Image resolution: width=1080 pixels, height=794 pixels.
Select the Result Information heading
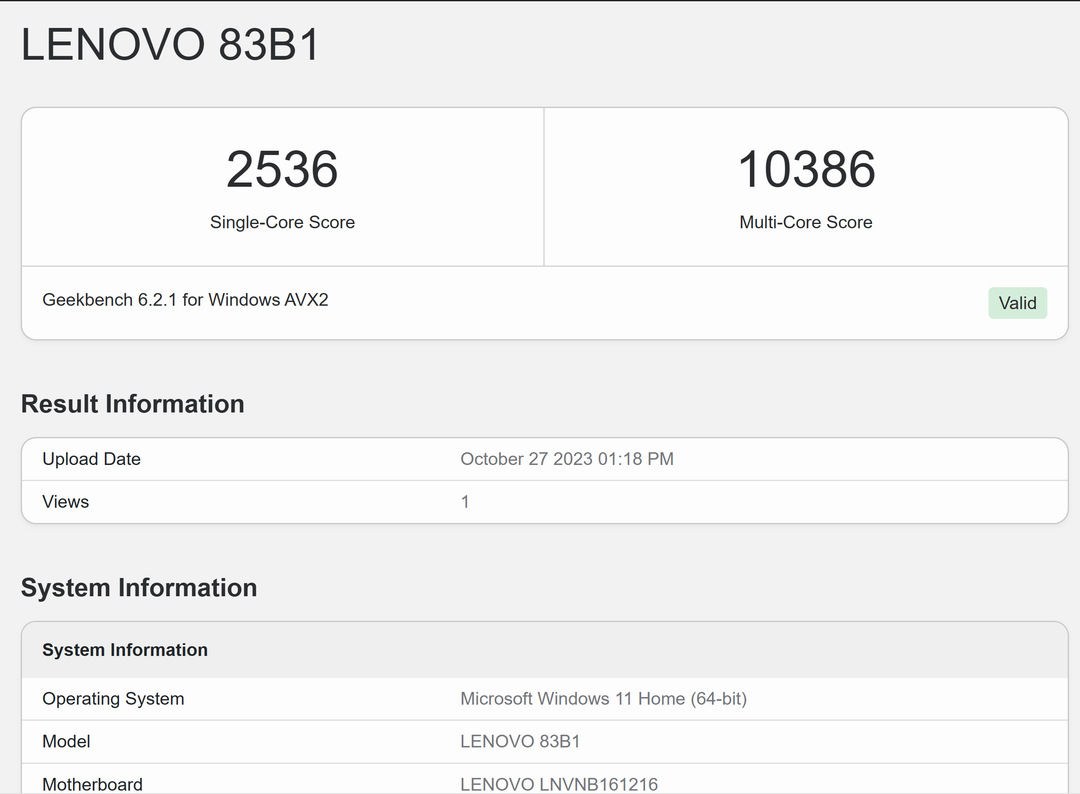coord(133,404)
